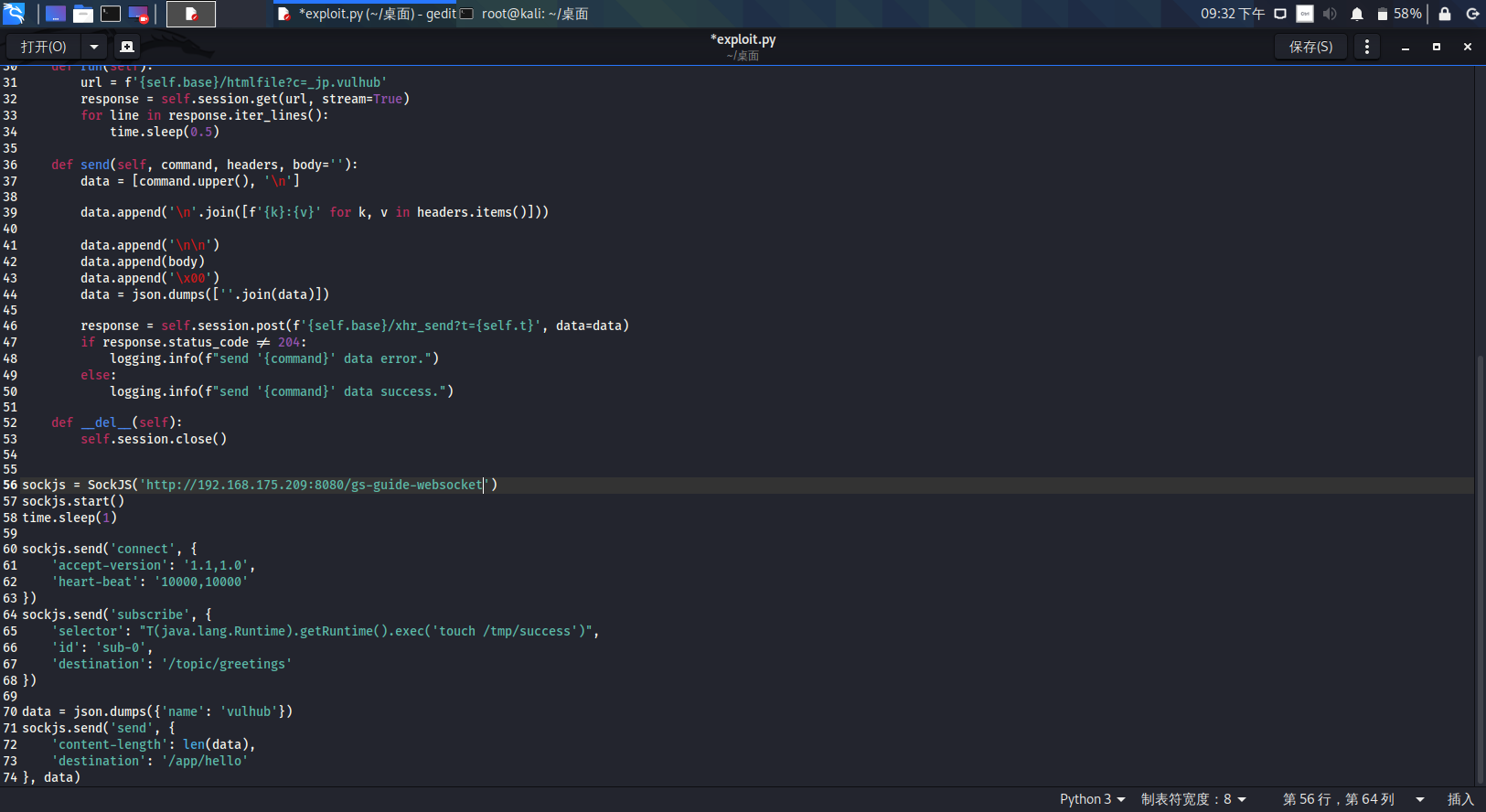
Task: Lock the screen with padlock icon
Action: tap(1445, 14)
